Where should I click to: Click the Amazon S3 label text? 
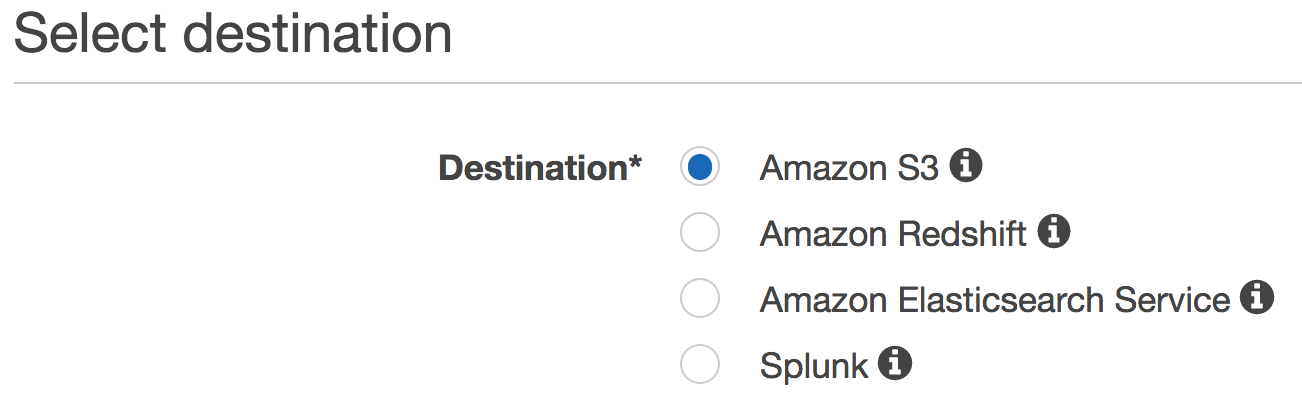(849, 168)
